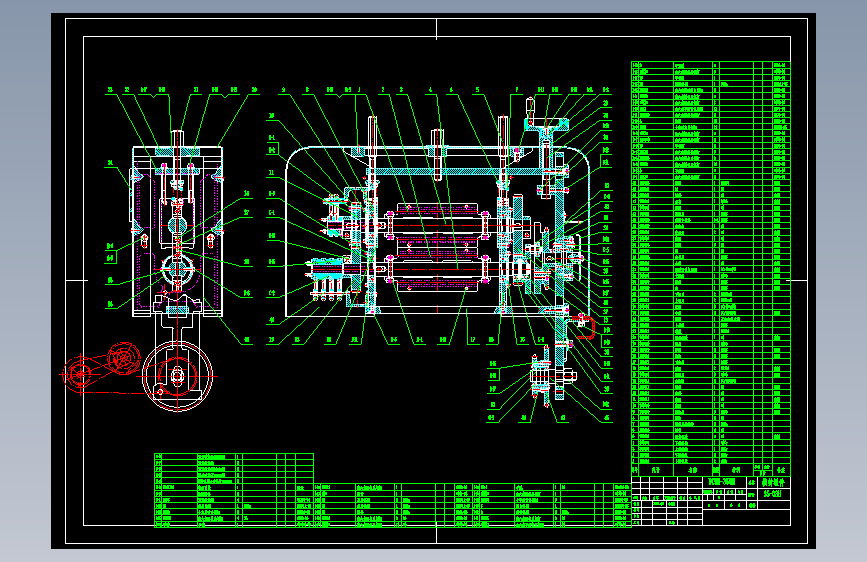This screenshot has width=867, height=562.
Task: Select the rounded machine housing outline
Action: 437,231
